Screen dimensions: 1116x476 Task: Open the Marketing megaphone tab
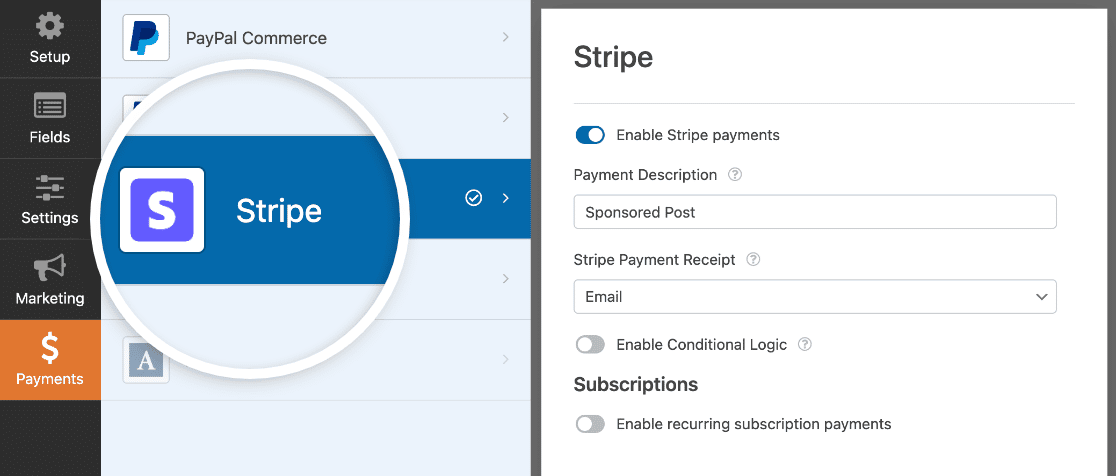[50, 280]
